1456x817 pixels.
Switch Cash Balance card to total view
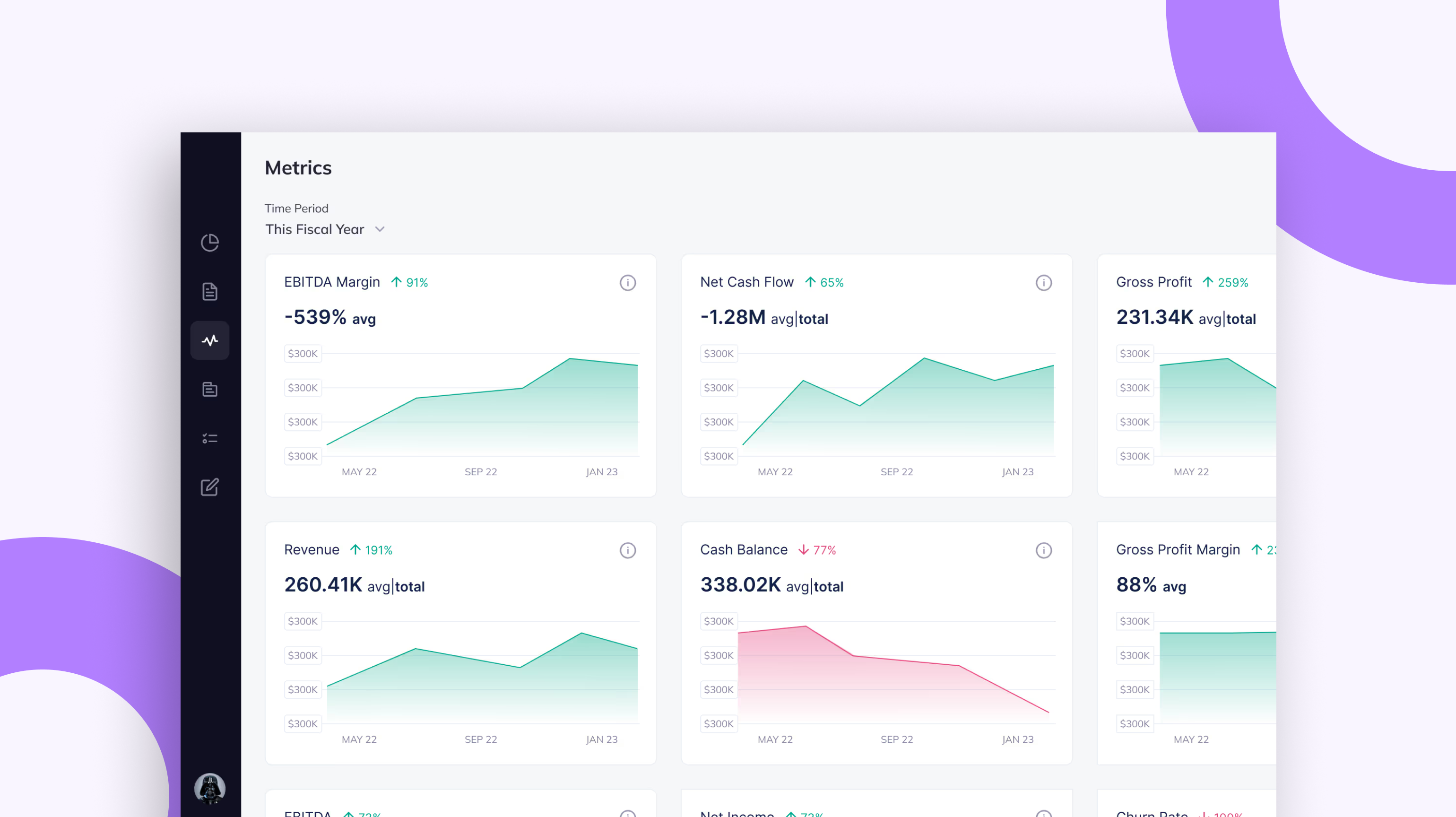click(x=829, y=586)
